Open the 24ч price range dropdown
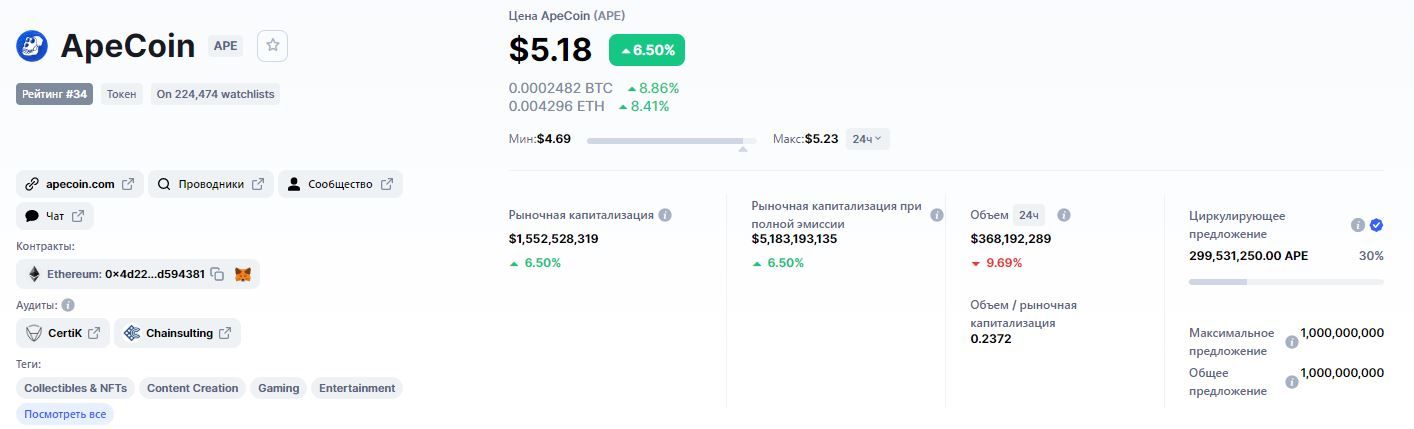This screenshot has height=429, width=1414. [x=867, y=139]
